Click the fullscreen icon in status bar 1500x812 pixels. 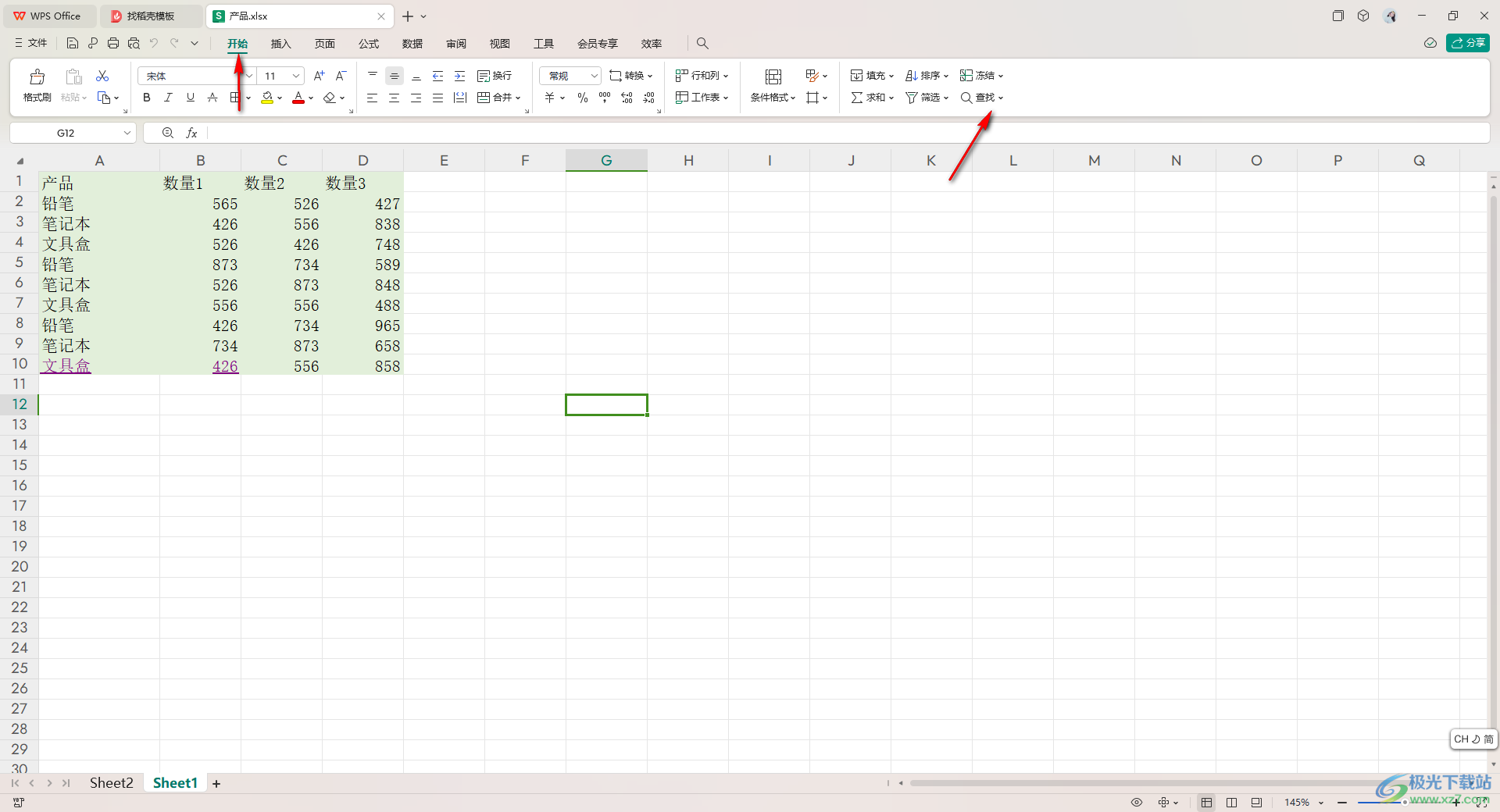(1482, 803)
